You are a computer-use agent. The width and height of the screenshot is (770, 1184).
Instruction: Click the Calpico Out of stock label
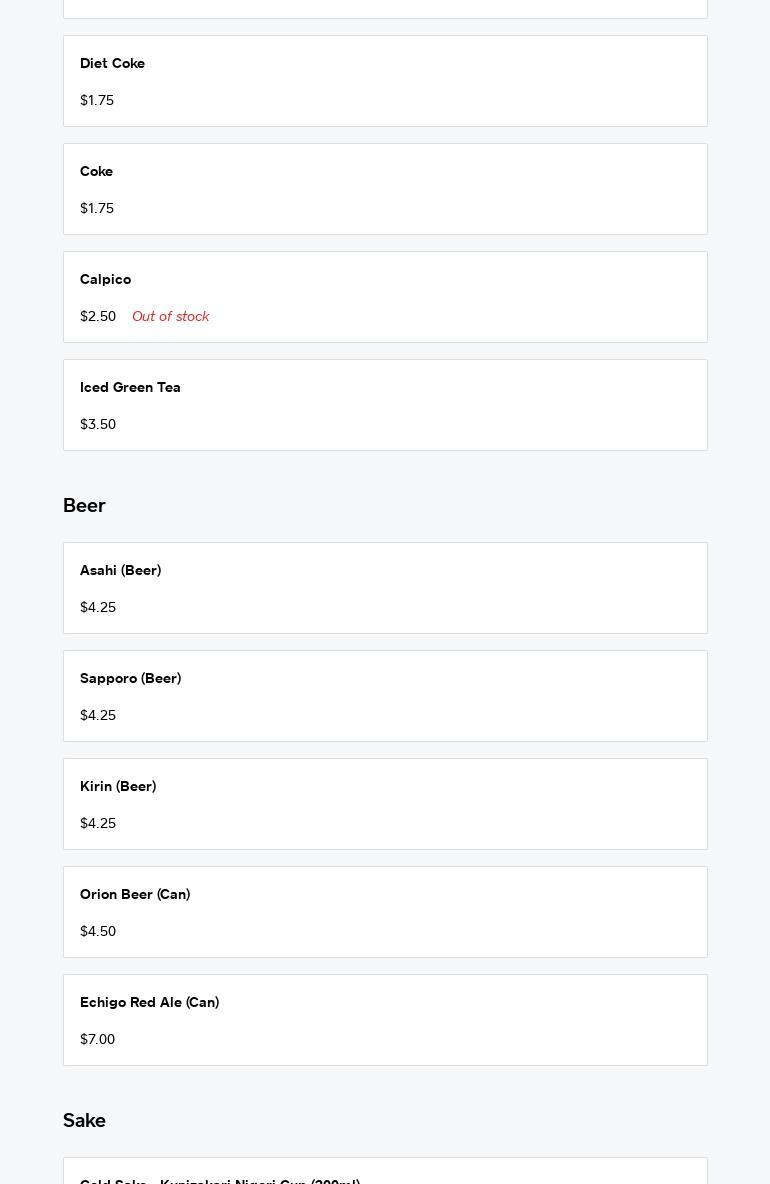coord(170,316)
